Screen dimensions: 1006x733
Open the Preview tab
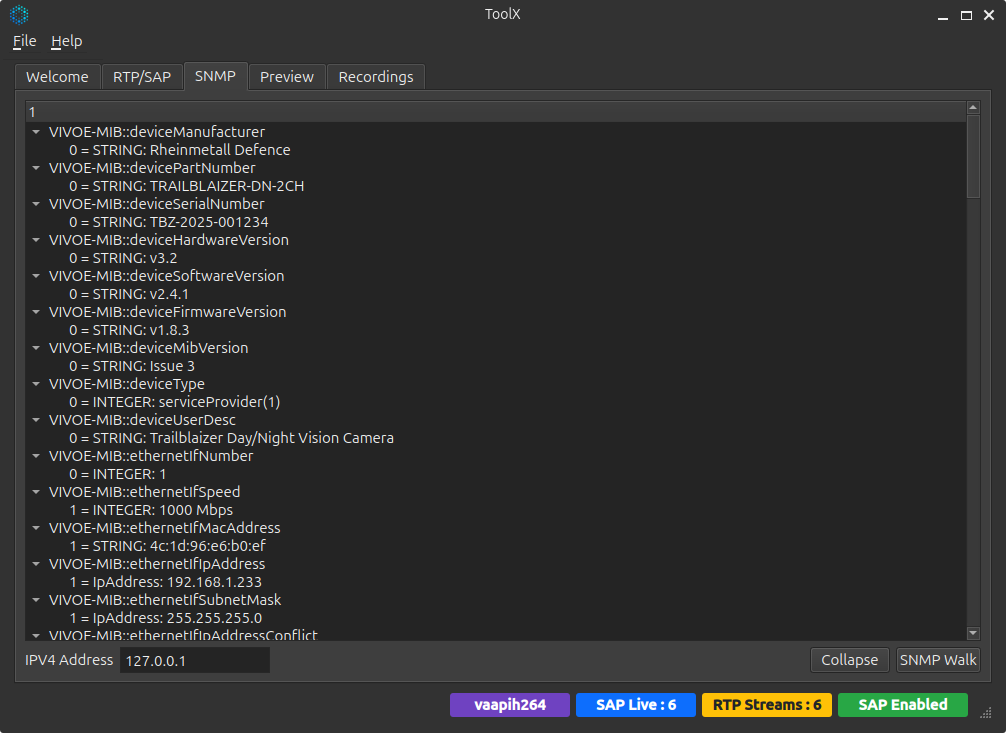click(x=287, y=77)
